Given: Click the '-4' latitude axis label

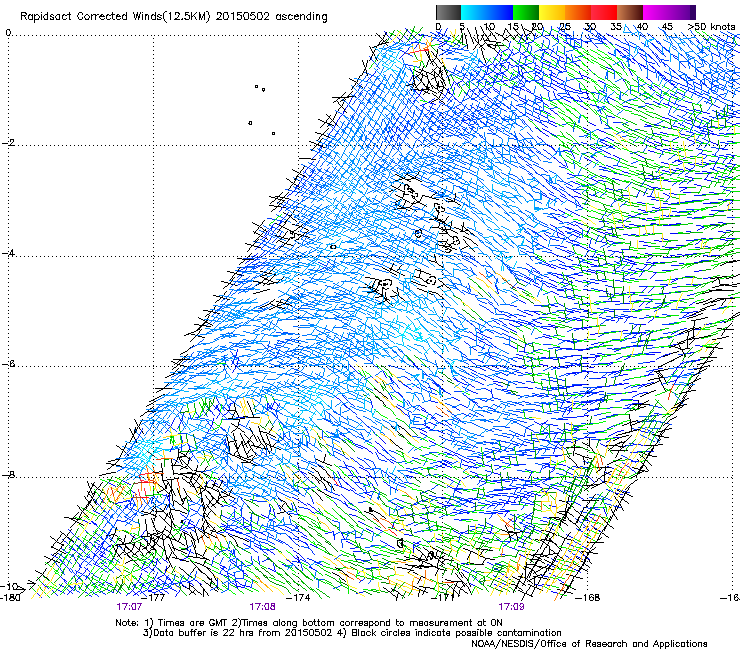Looking at the screenshot, I should [x=8, y=253].
